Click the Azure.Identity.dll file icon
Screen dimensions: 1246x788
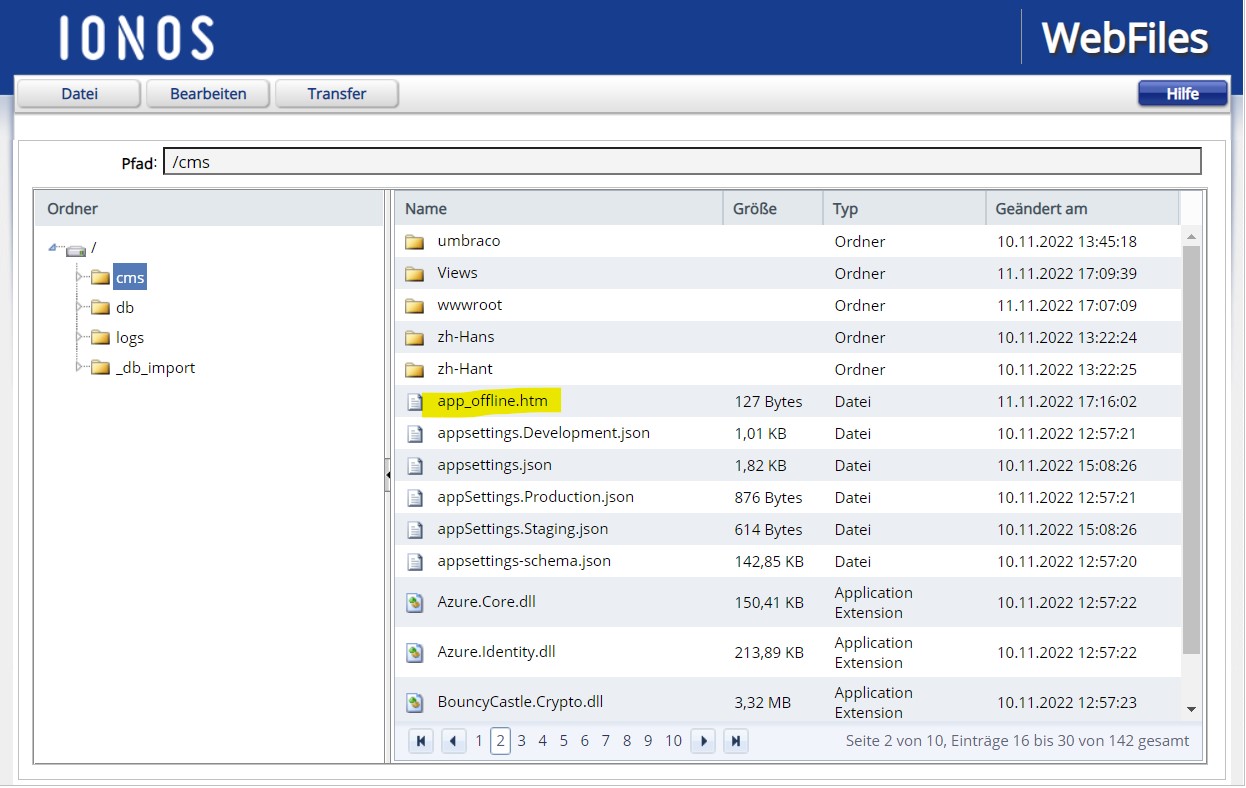[414, 652]
